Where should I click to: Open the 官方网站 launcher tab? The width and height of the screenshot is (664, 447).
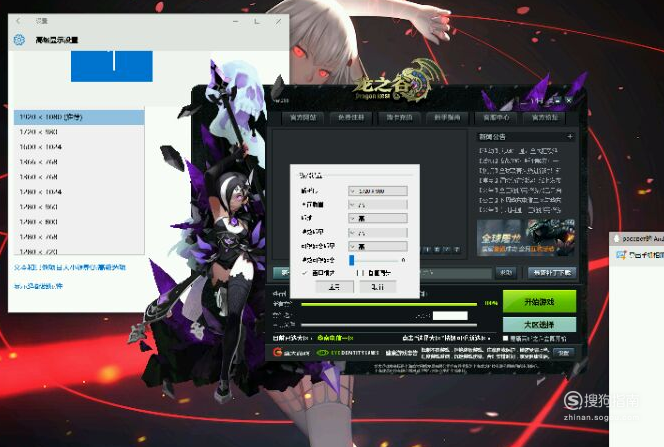point(303,118)
